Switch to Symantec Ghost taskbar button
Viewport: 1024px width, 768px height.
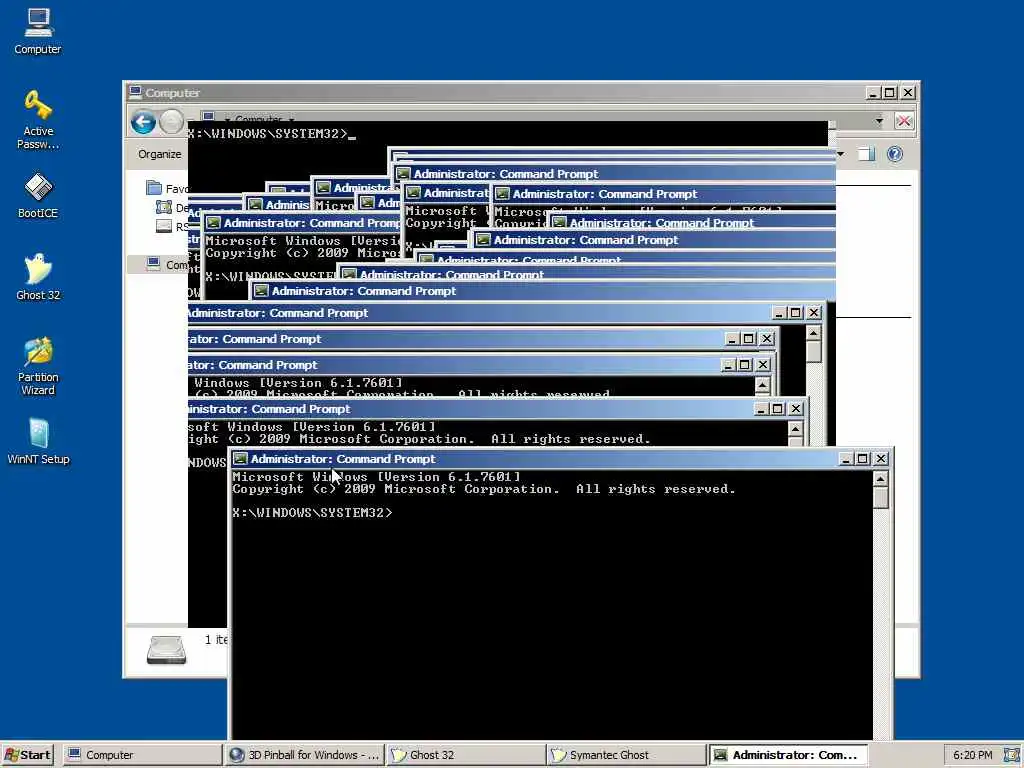(626, 755)
